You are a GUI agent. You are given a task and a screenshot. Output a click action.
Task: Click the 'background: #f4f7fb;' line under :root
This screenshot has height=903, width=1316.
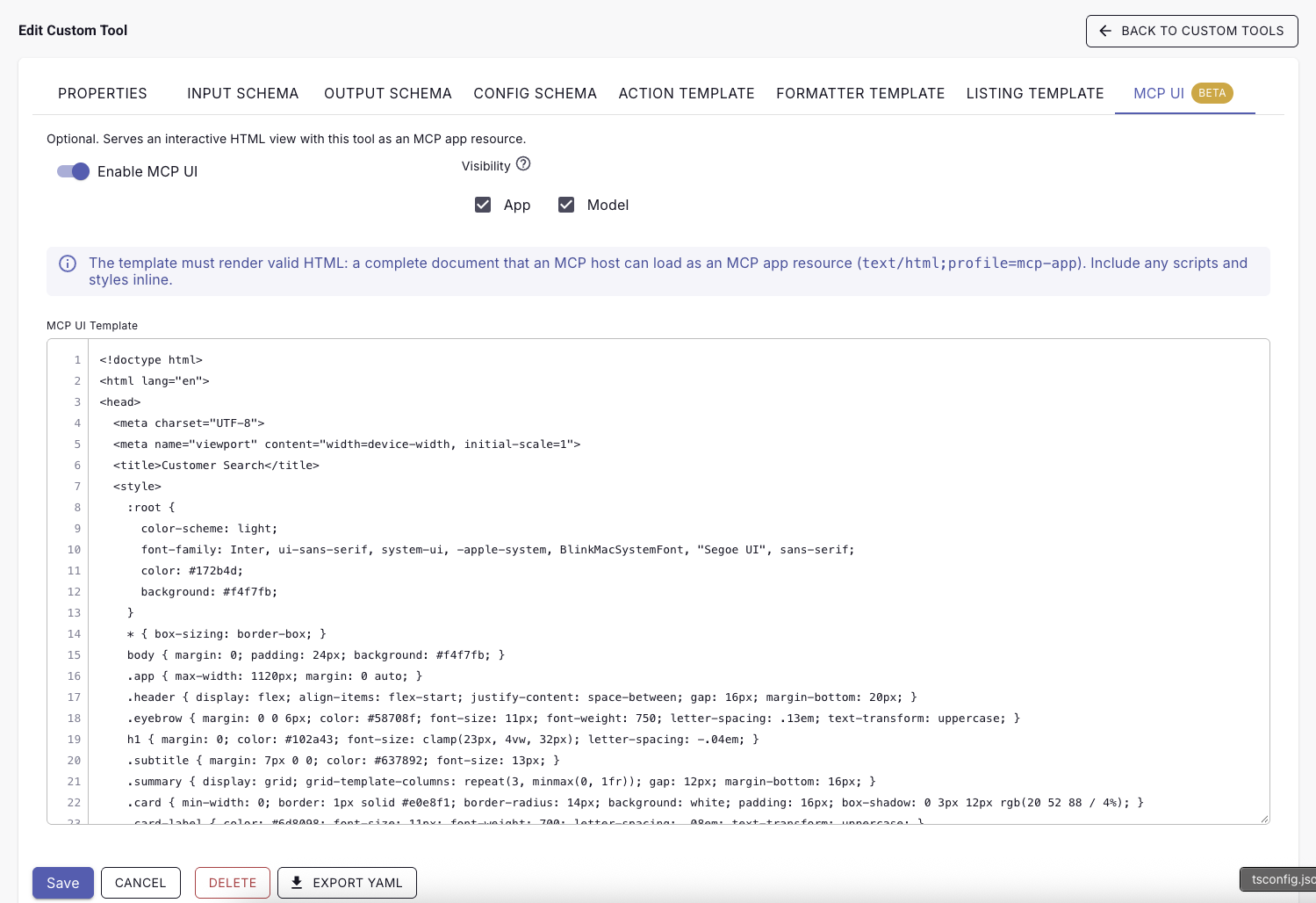tap(209, 592)
